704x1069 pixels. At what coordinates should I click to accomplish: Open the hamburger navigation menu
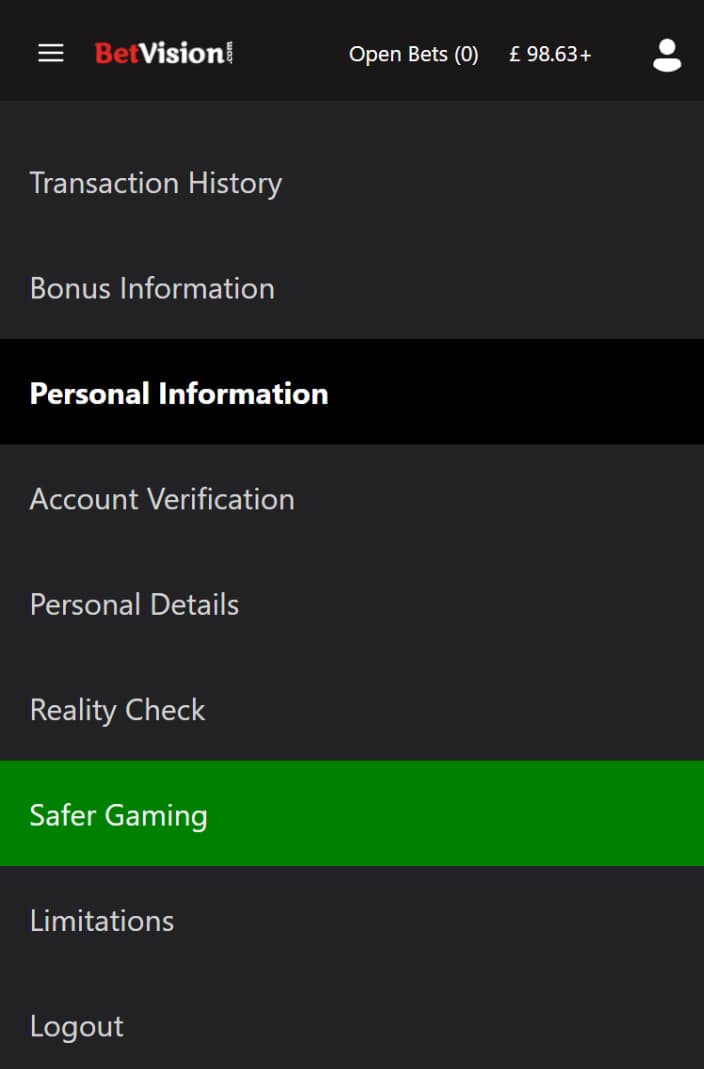(50, 53)
